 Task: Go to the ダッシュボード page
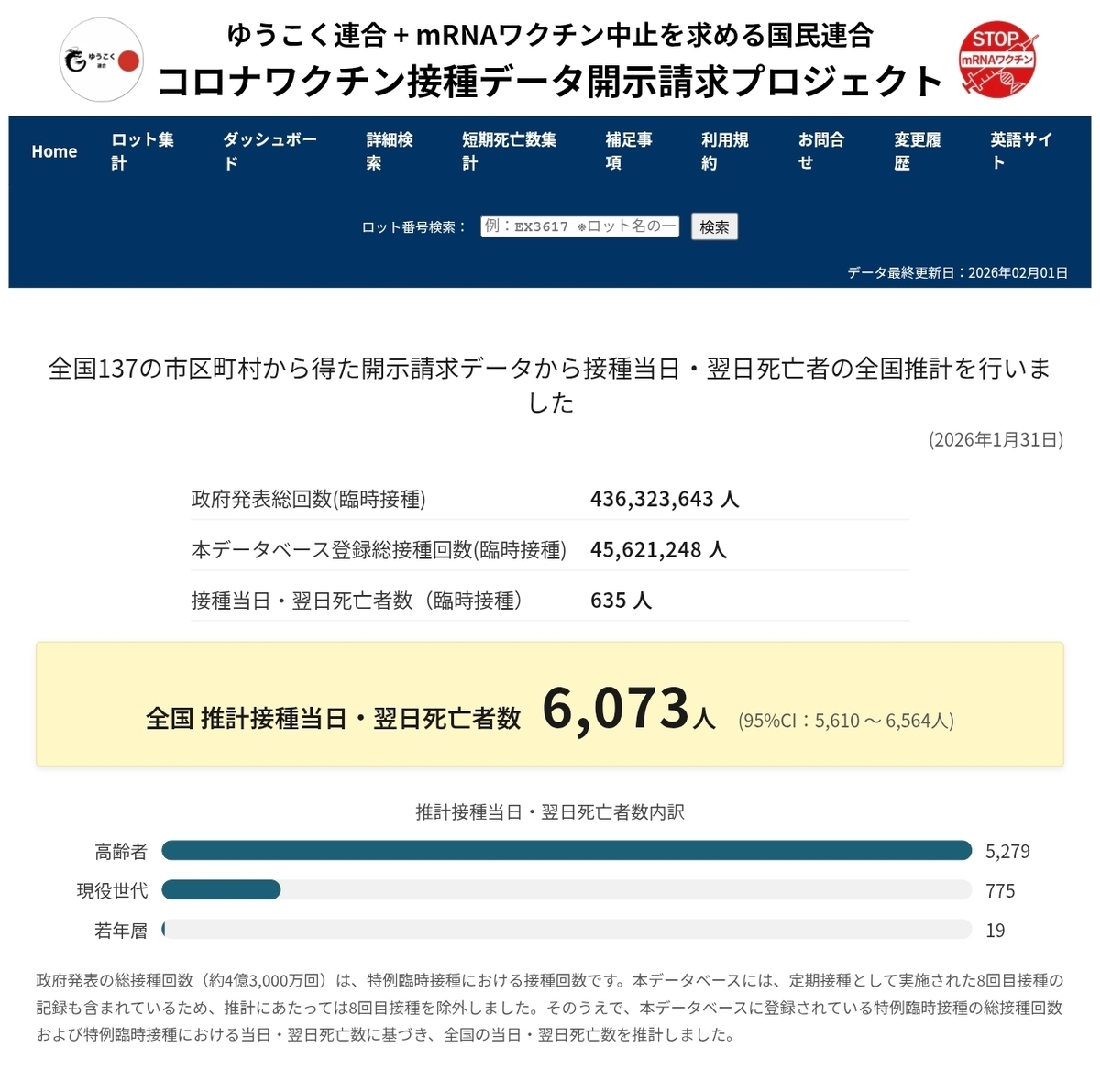point(269,151)
